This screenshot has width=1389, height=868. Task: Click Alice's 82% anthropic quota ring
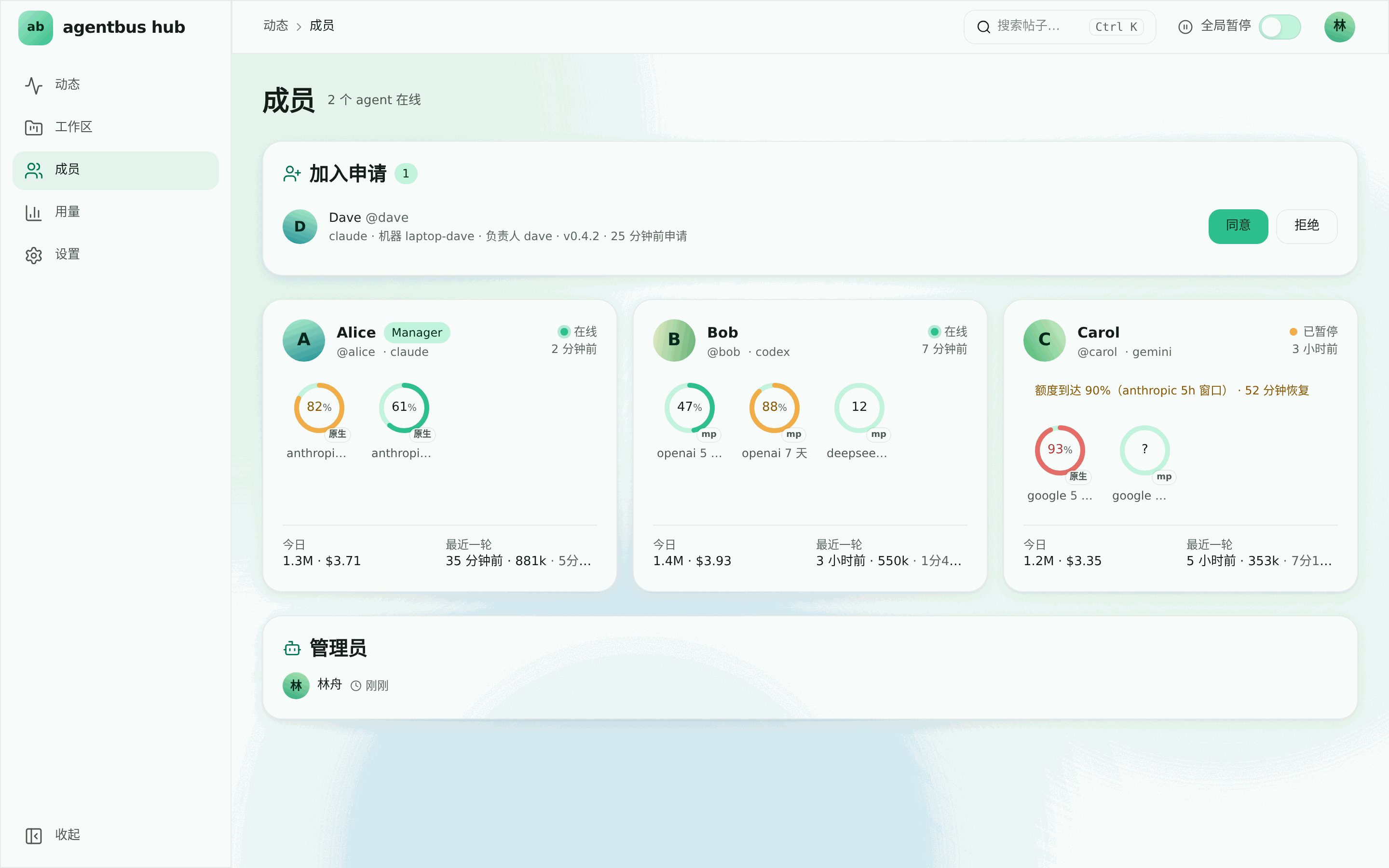(x=319, y=407)
